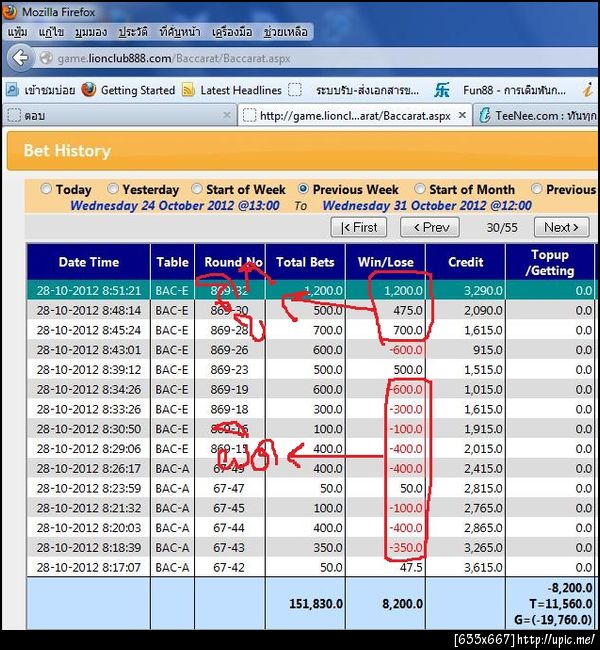
Task: Open the มุมมอง (View) menu
Action: (91, 32)
